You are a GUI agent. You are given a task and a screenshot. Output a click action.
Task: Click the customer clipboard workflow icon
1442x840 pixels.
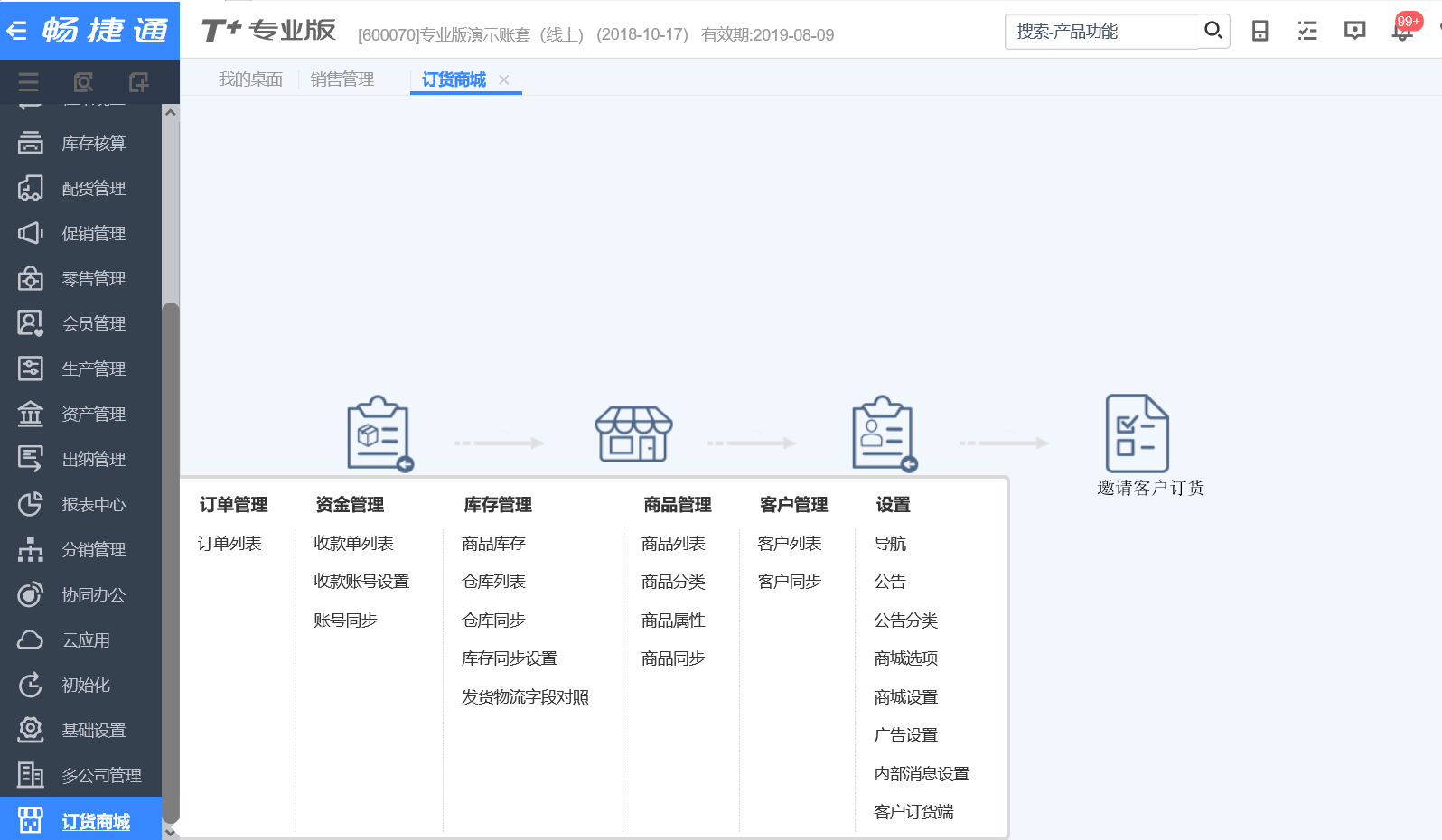pyautogui.click(x=885, y=434)
